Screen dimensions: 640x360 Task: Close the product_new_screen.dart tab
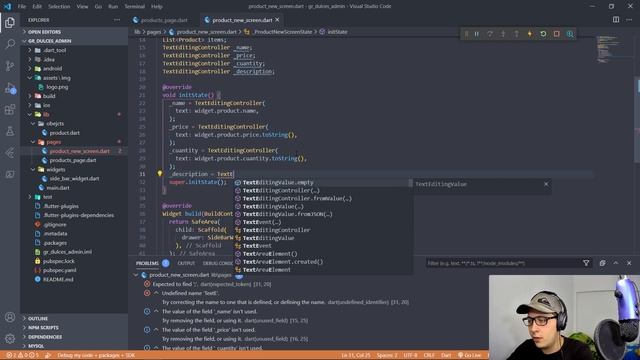(x=277, y=20)
